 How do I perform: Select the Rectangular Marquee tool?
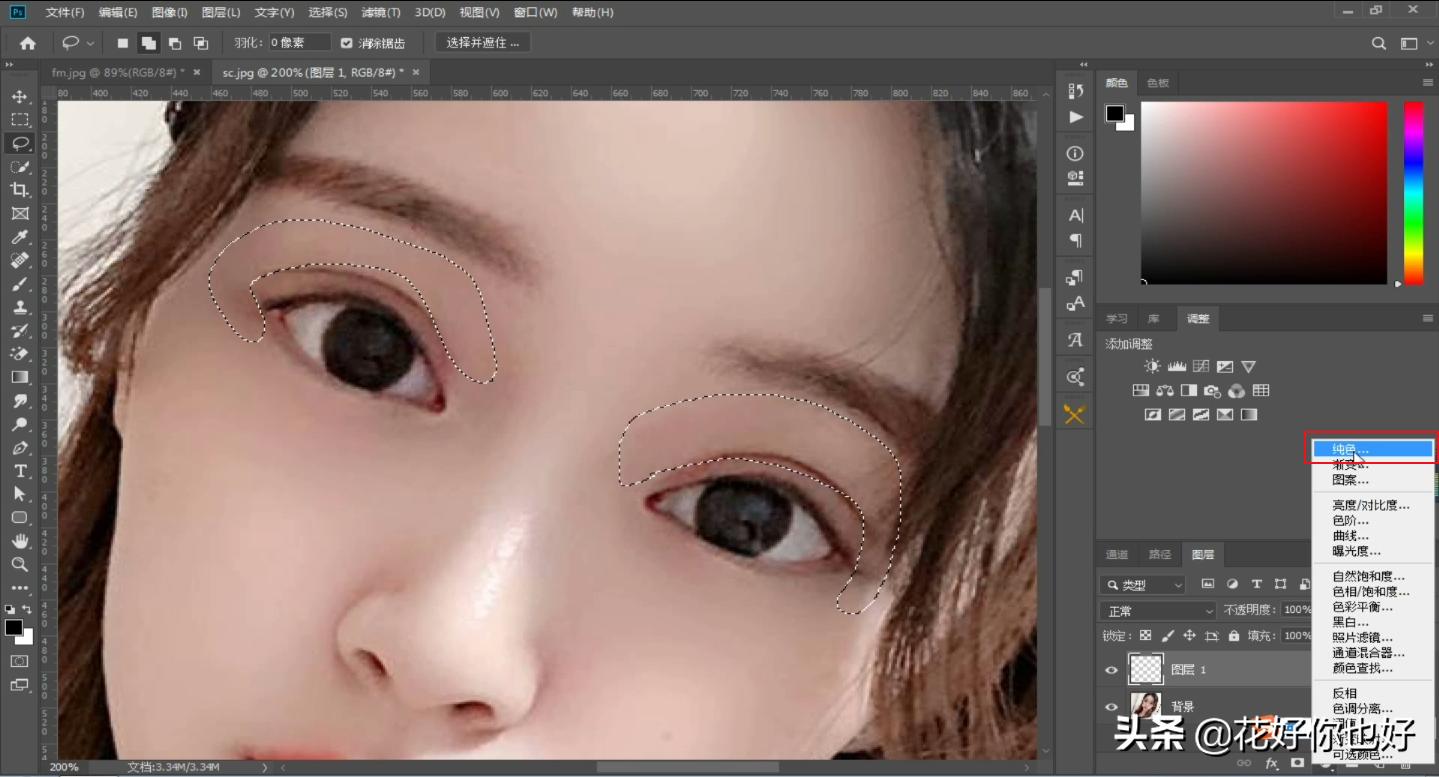(19, 120)
